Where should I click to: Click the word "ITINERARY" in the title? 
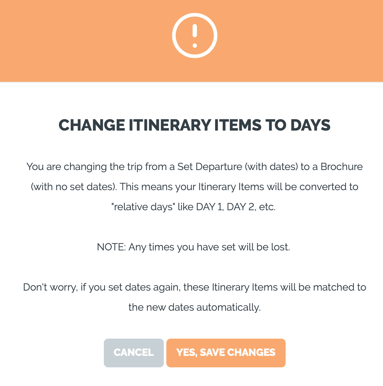170,125
